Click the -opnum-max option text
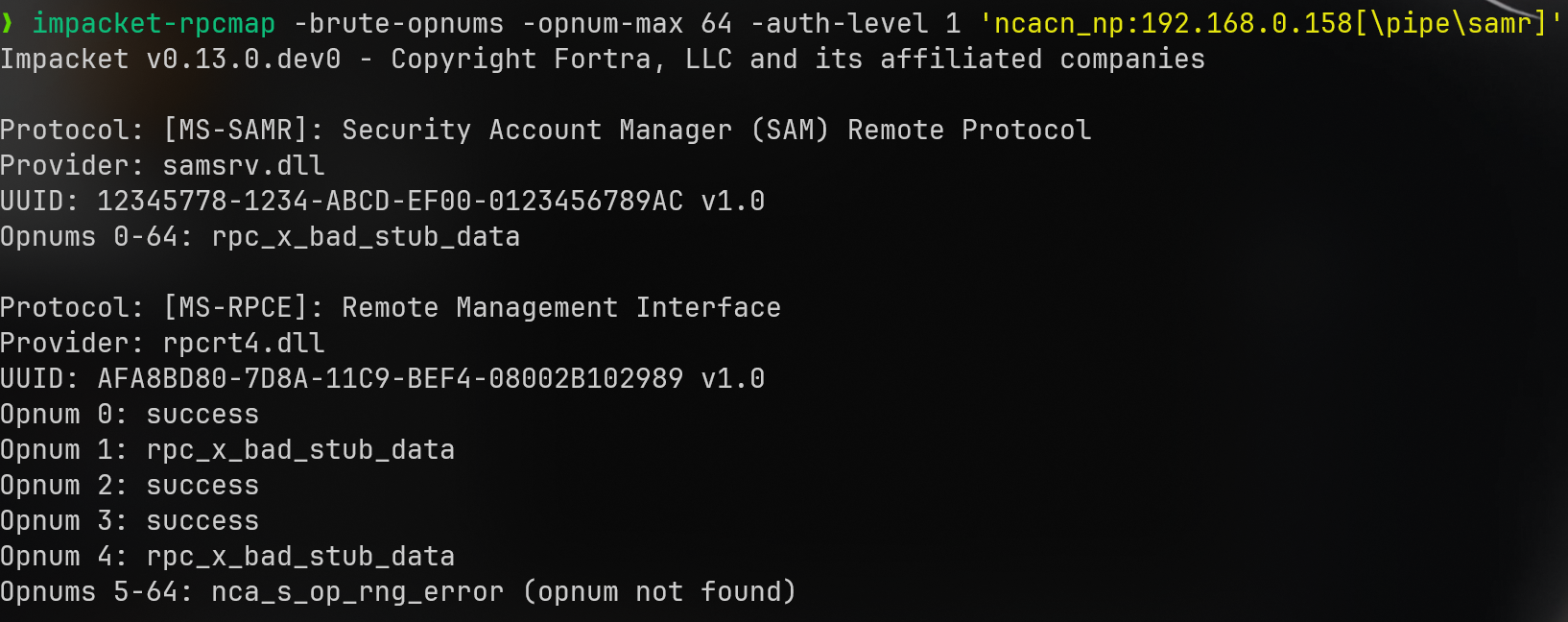This screenshot has height=622, width=1568. [x=603, y=23]
